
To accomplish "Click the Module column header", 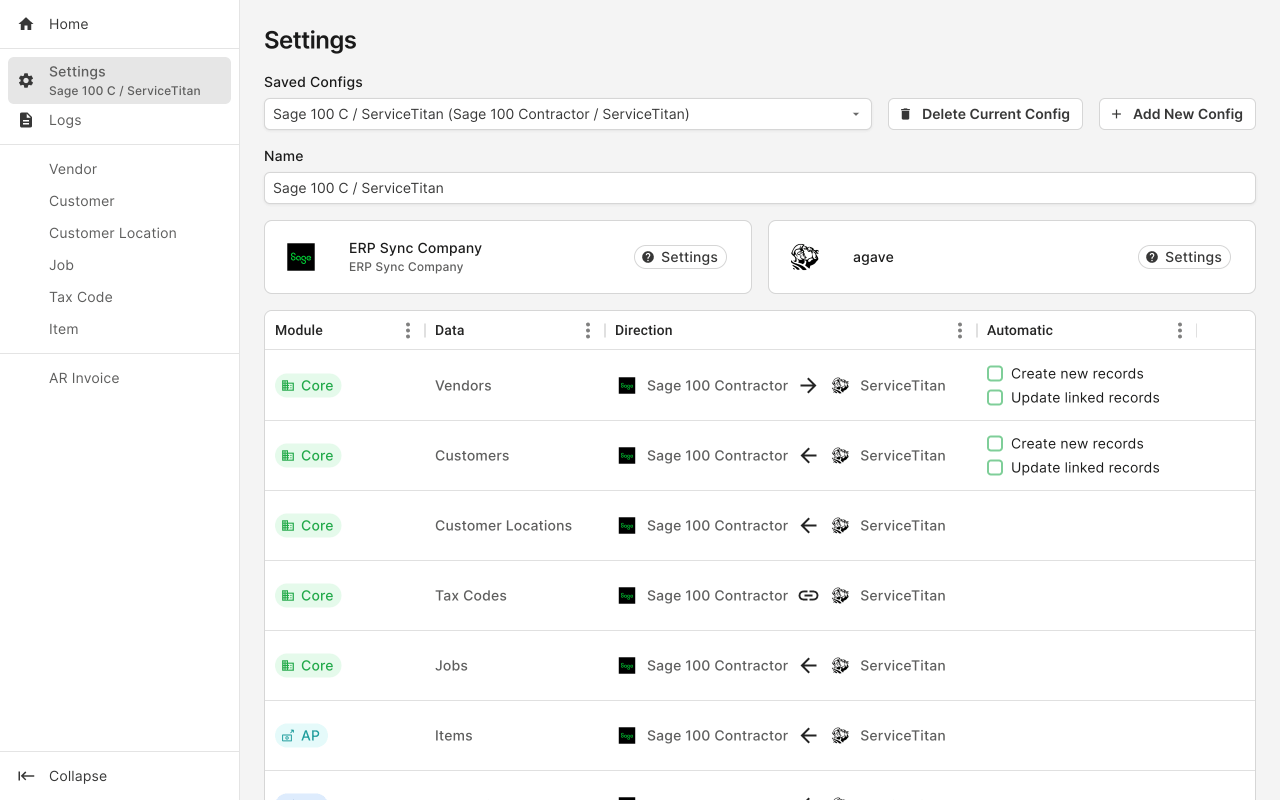I will tap(345, 330).
